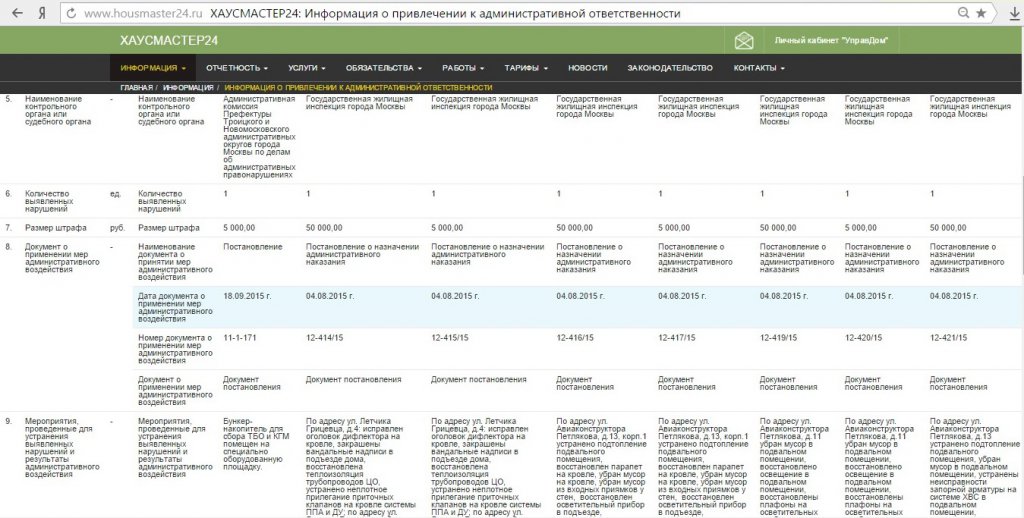The height and width of the screenshot is (518, 1024).
Task: Open Документ постановления for 12-416/15
Action: click(x=584, y=383)
